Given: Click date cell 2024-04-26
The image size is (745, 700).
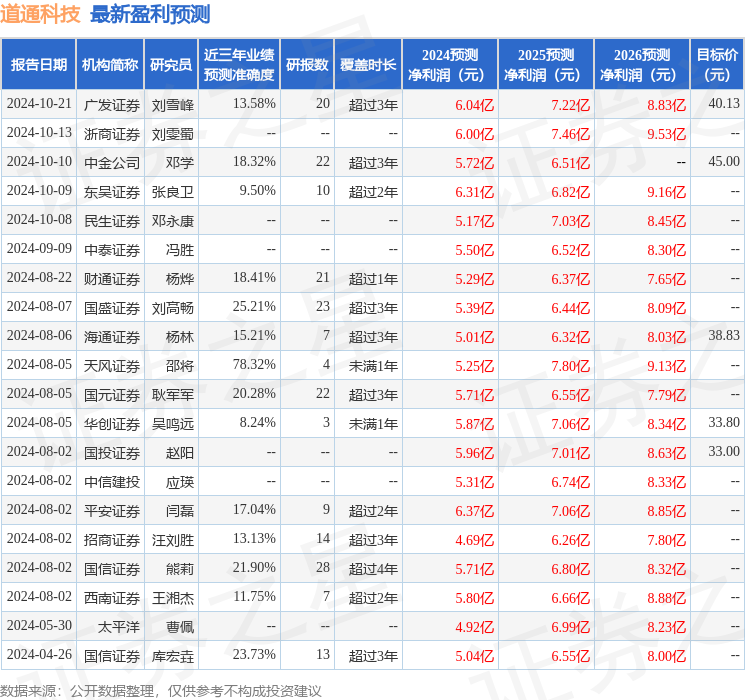Looking at the screenshot, I should coord(39,655).
